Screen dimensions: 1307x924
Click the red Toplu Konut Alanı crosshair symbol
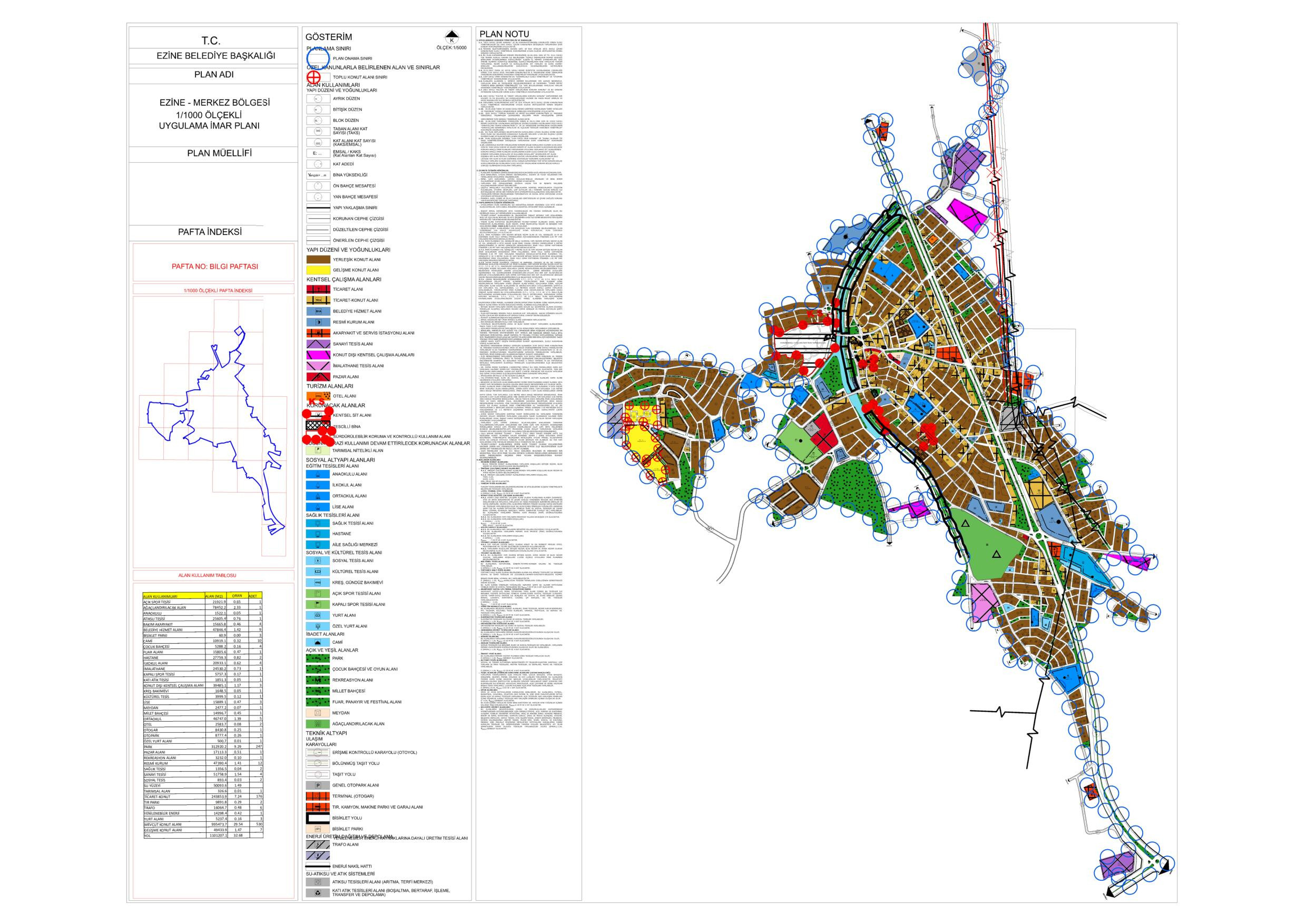pos(313,77)
